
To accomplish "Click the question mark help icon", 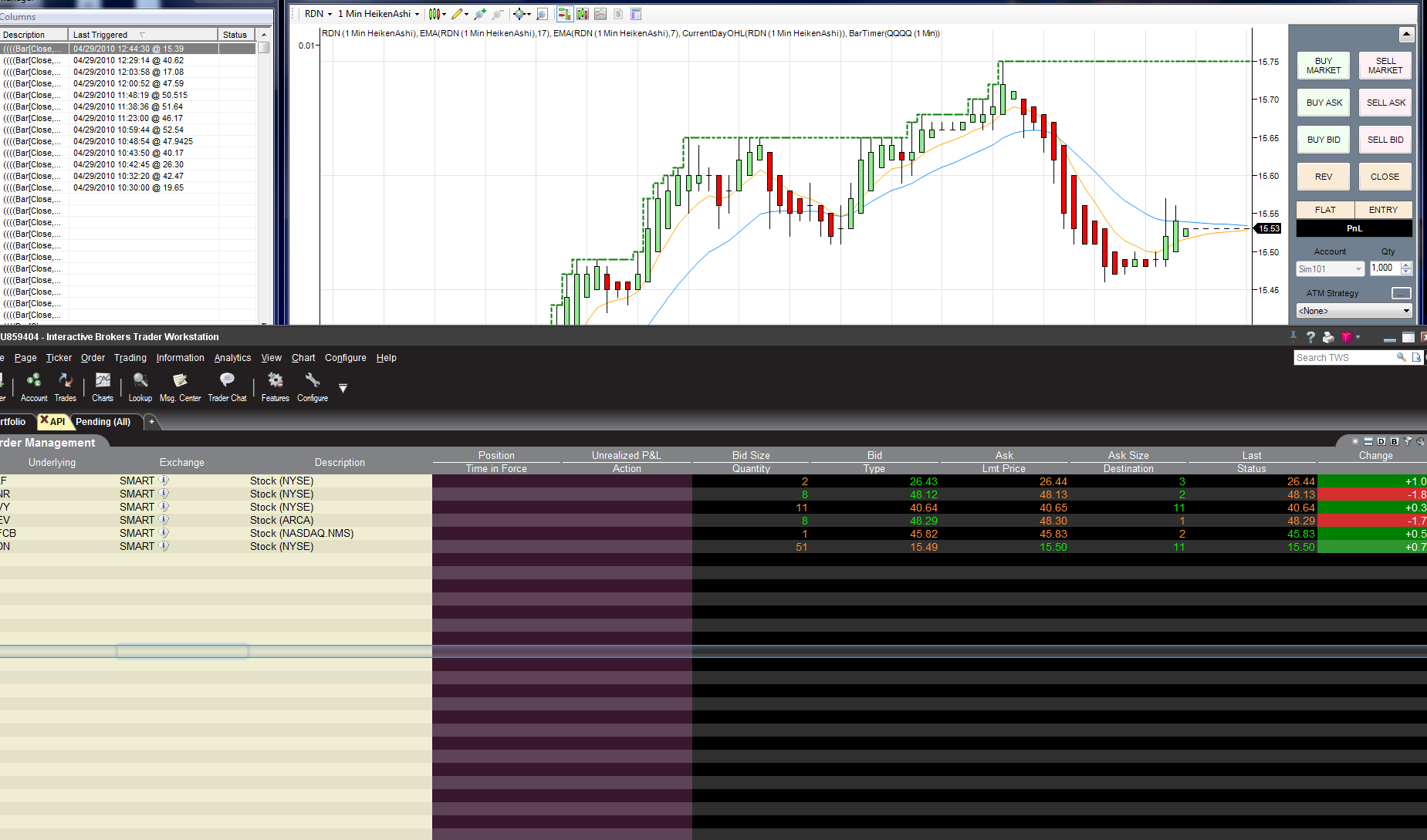I will click(1310, 337).
